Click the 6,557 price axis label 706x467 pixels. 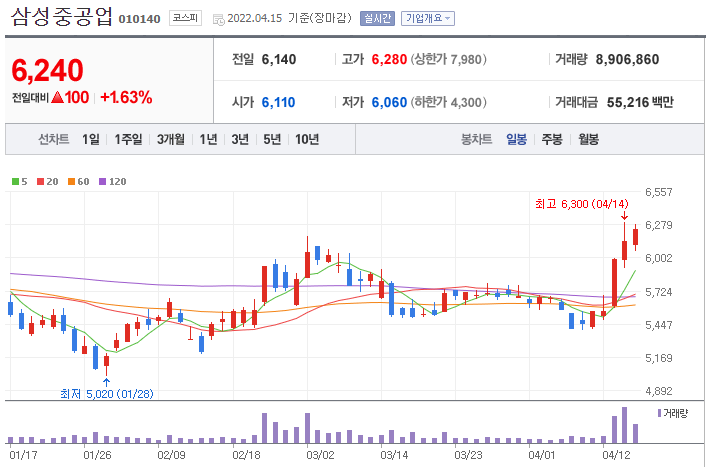[x=659, y=192]
